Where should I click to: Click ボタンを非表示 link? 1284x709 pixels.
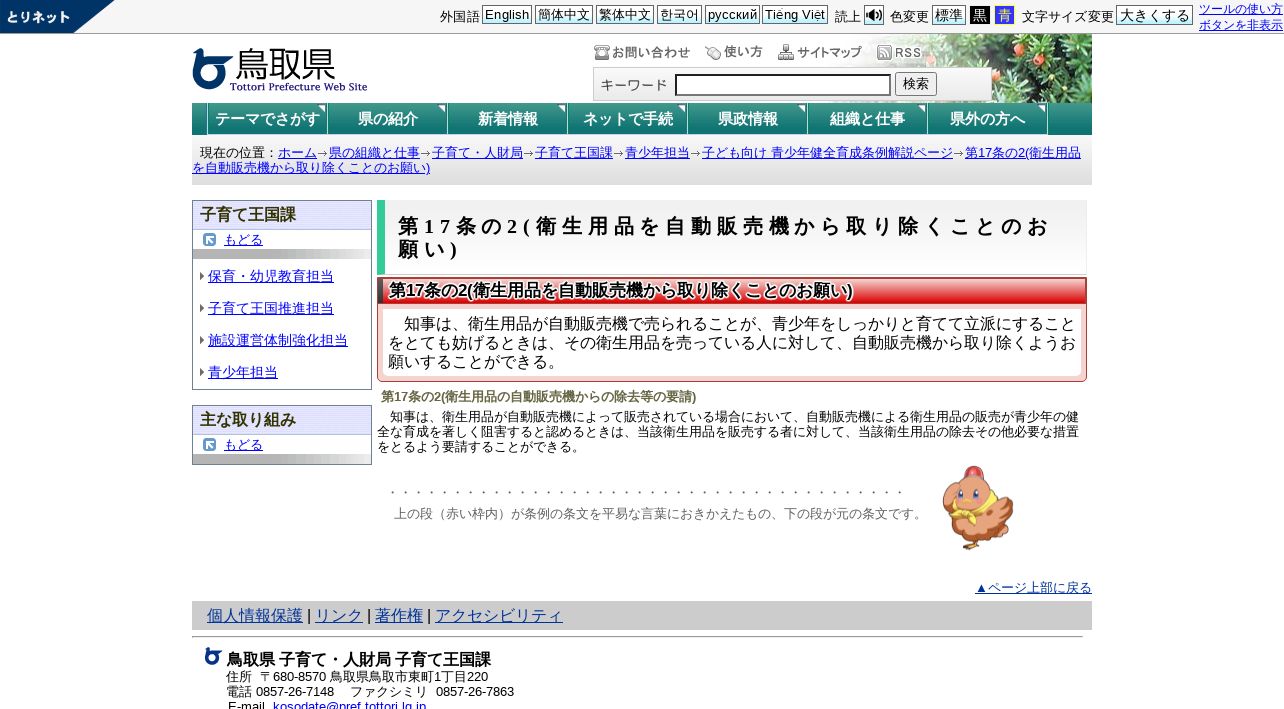1240,25
